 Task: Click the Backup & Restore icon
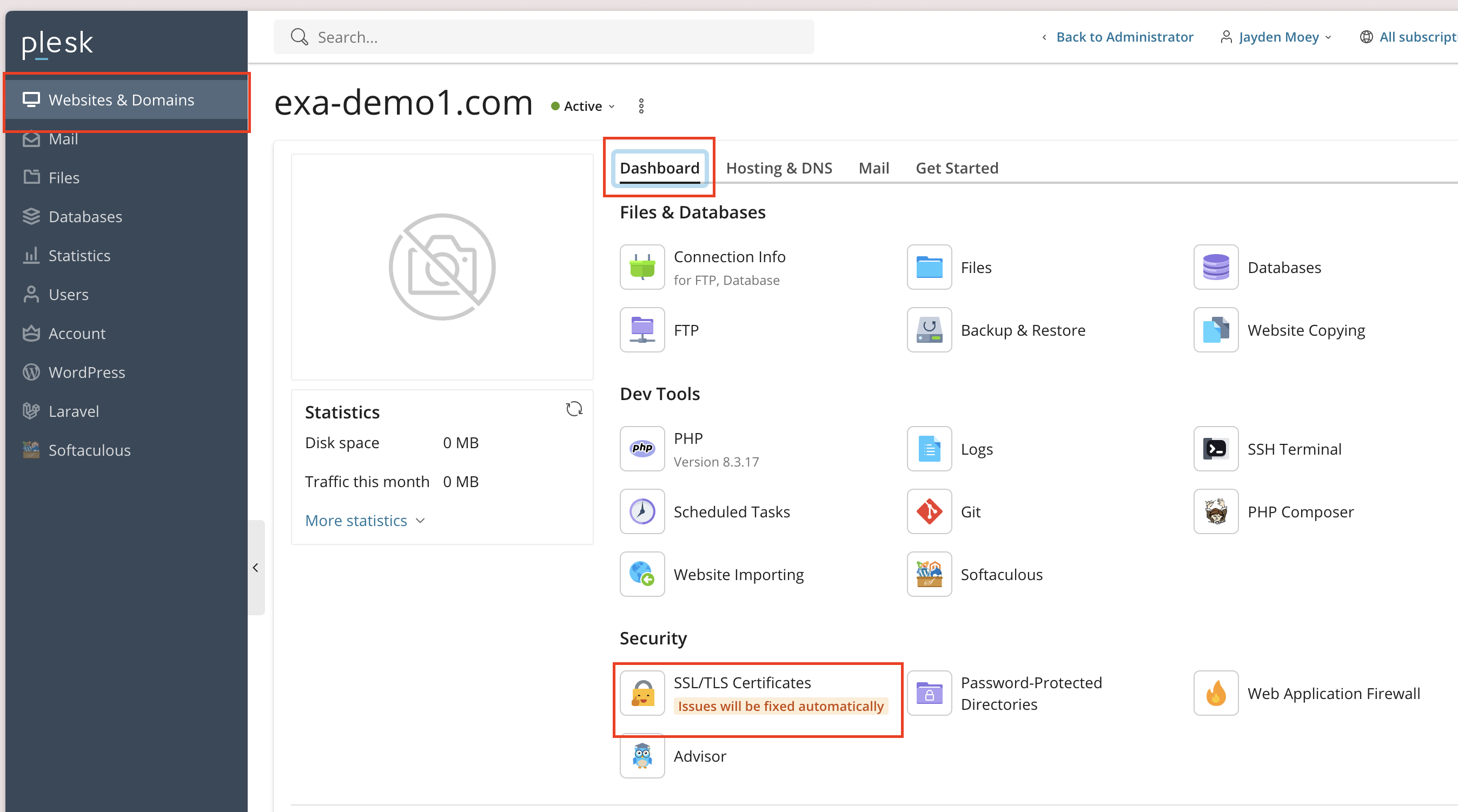tap(929, 330)
